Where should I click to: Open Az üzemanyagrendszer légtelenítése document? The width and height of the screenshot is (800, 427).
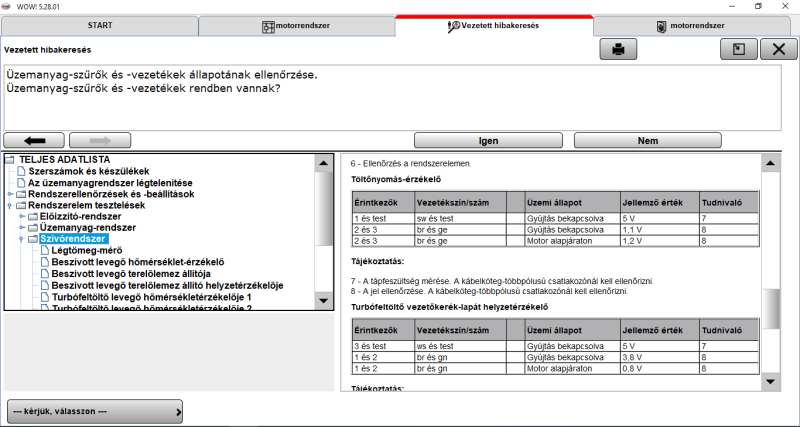[110, 183]
